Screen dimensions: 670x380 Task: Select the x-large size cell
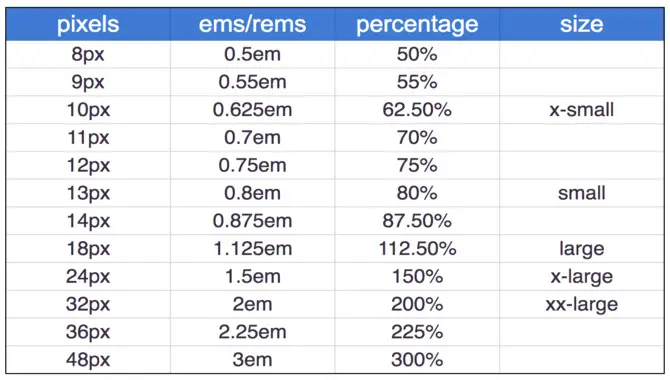(582, 277)
